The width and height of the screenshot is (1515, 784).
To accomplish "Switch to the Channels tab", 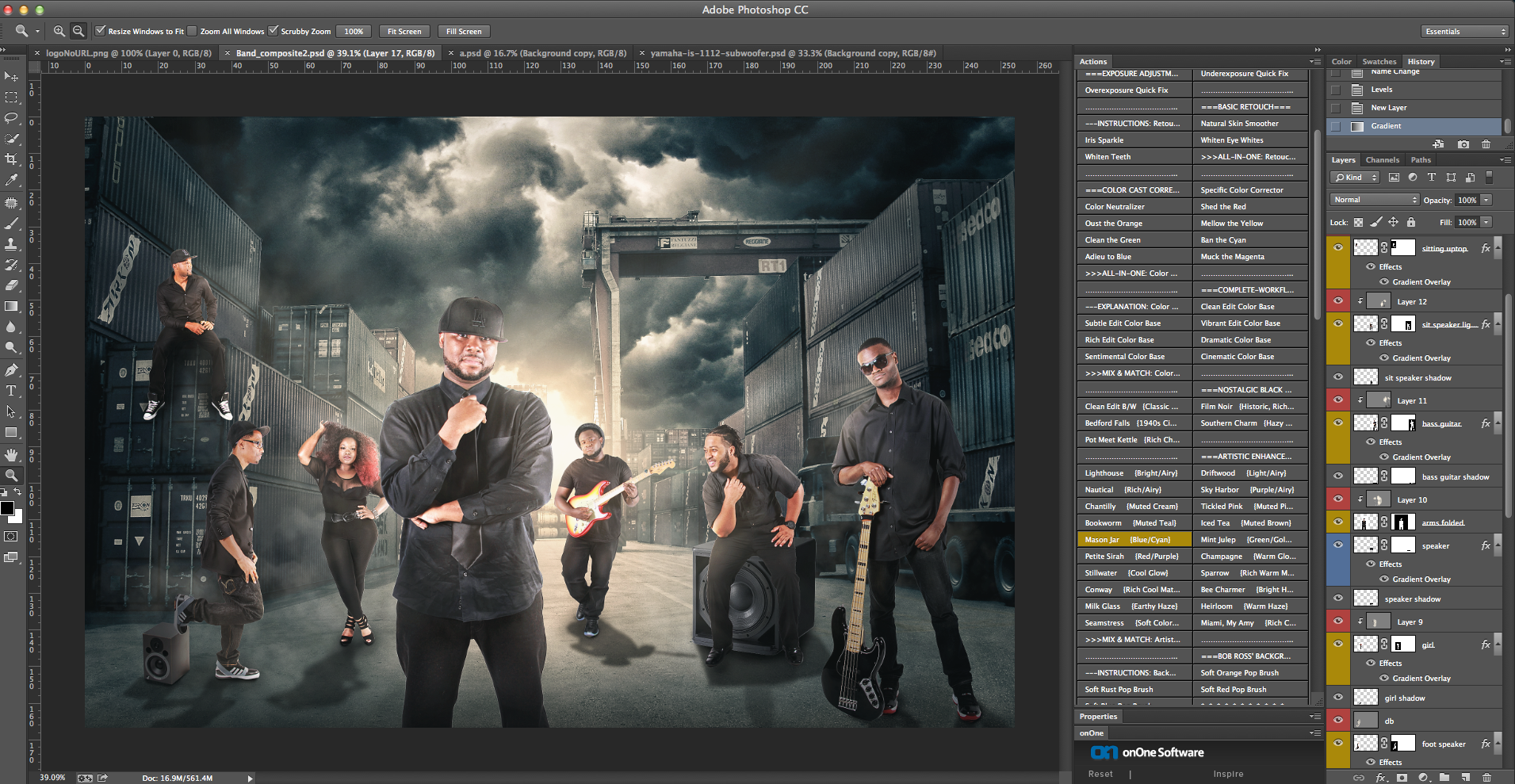I will pyautogui.click(x=1383, y=159).
